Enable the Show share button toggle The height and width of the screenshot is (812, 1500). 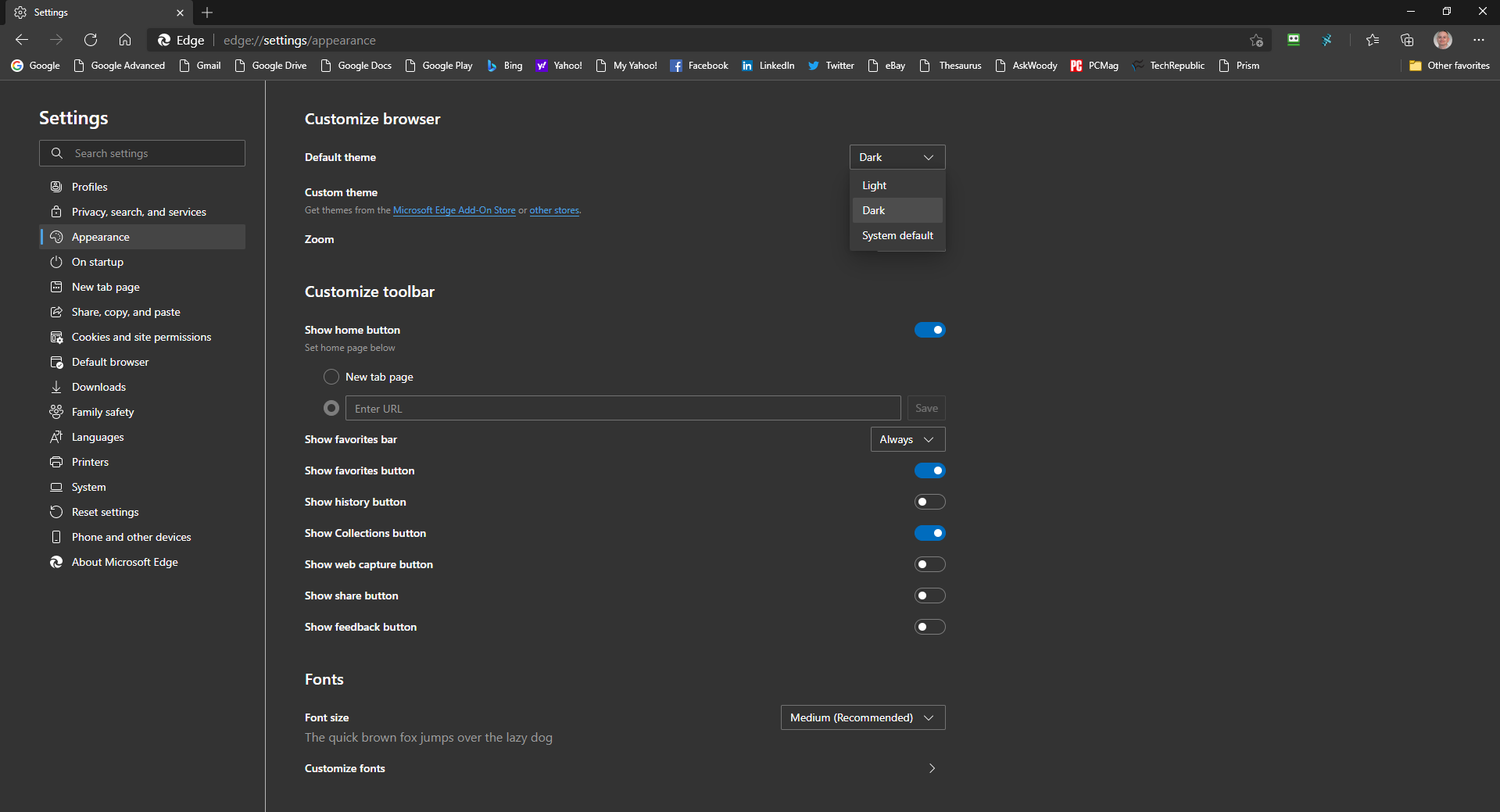tap(929, 596)
